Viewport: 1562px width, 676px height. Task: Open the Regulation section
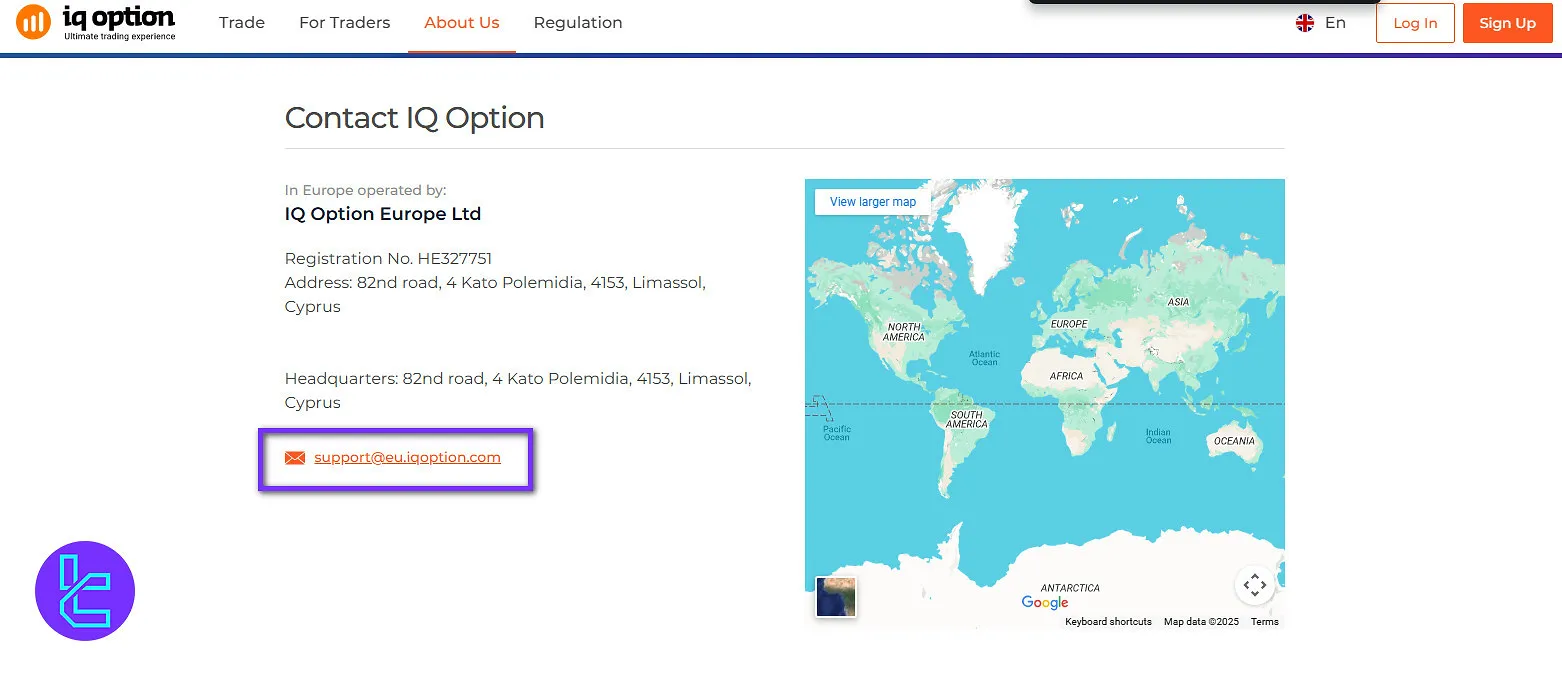click(577, 22)
